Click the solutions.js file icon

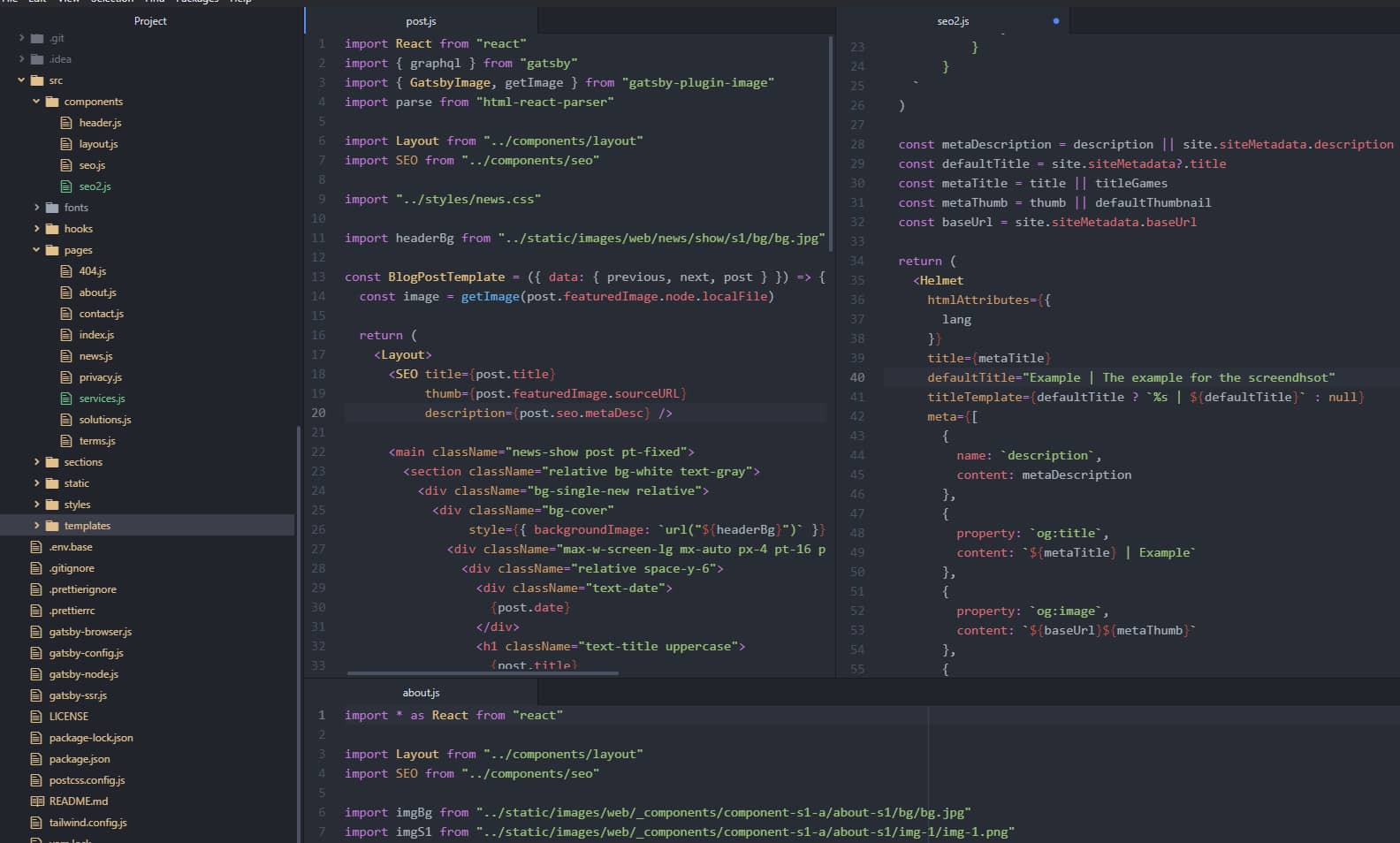(x=66, y=420)
